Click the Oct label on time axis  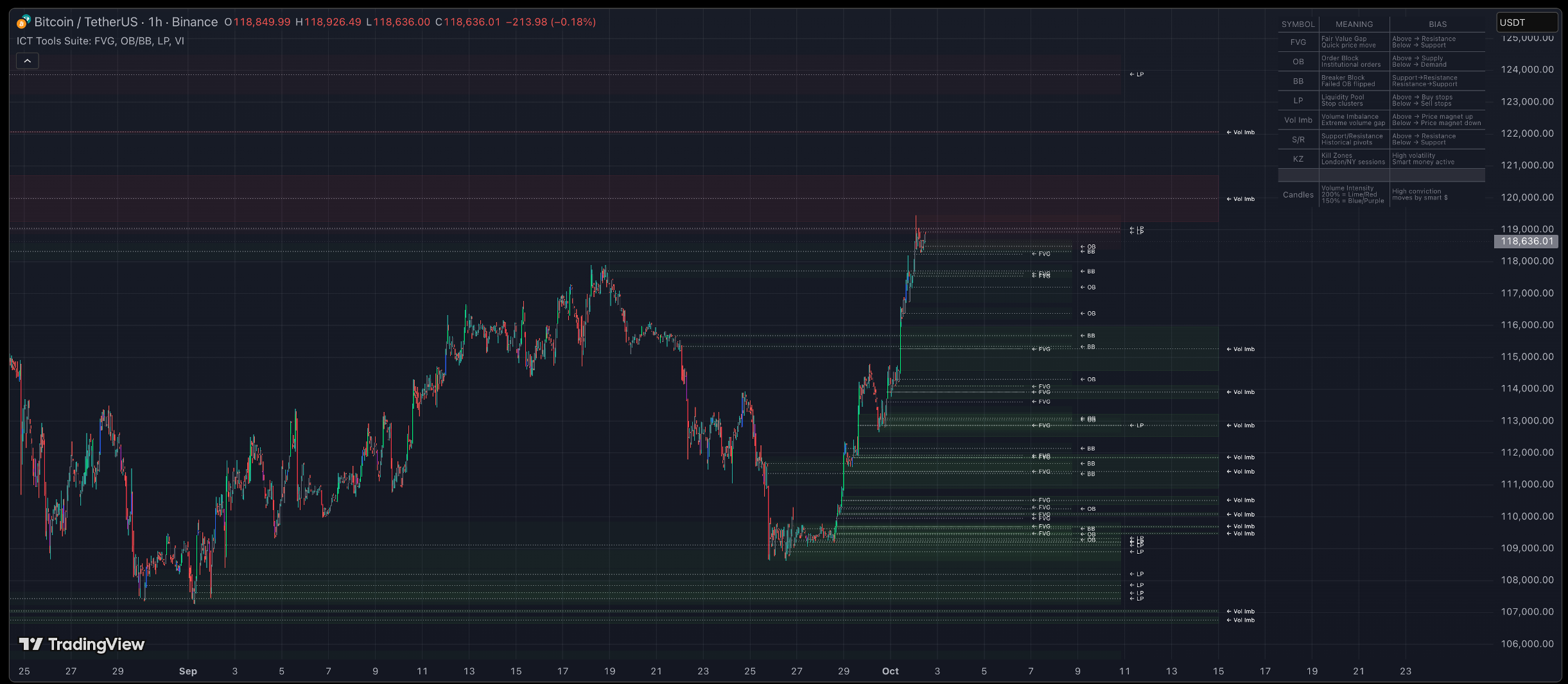(890, 671)
